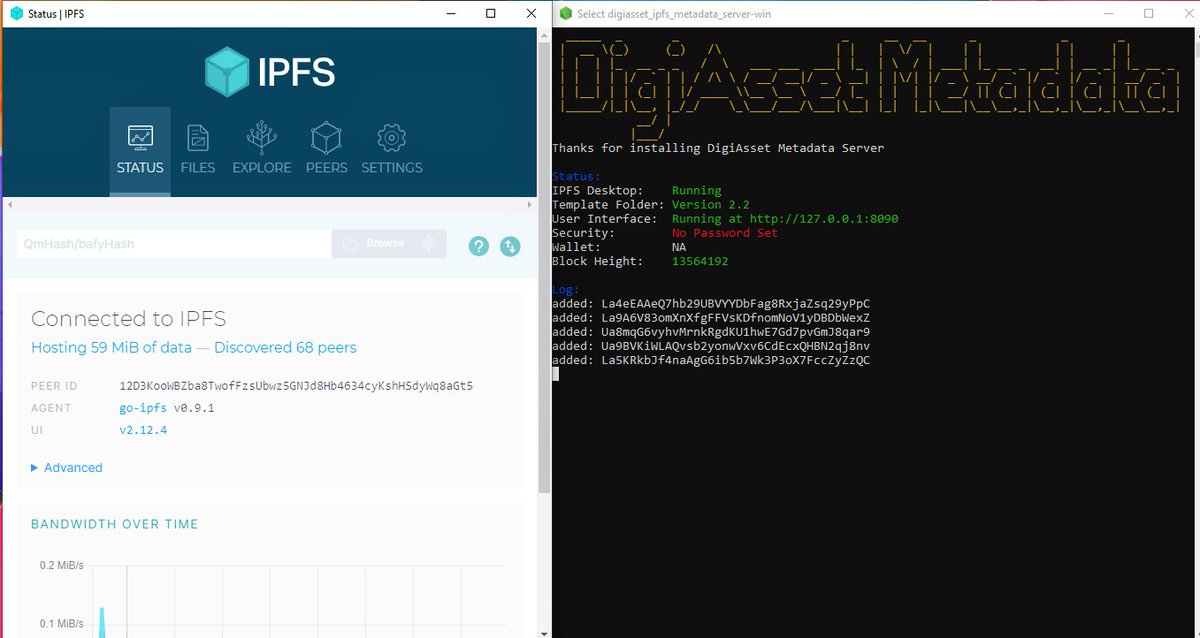Viewport: 1200px width, 638px height.
Task: Click the IPFS cube logo
Action: (227, 73)
